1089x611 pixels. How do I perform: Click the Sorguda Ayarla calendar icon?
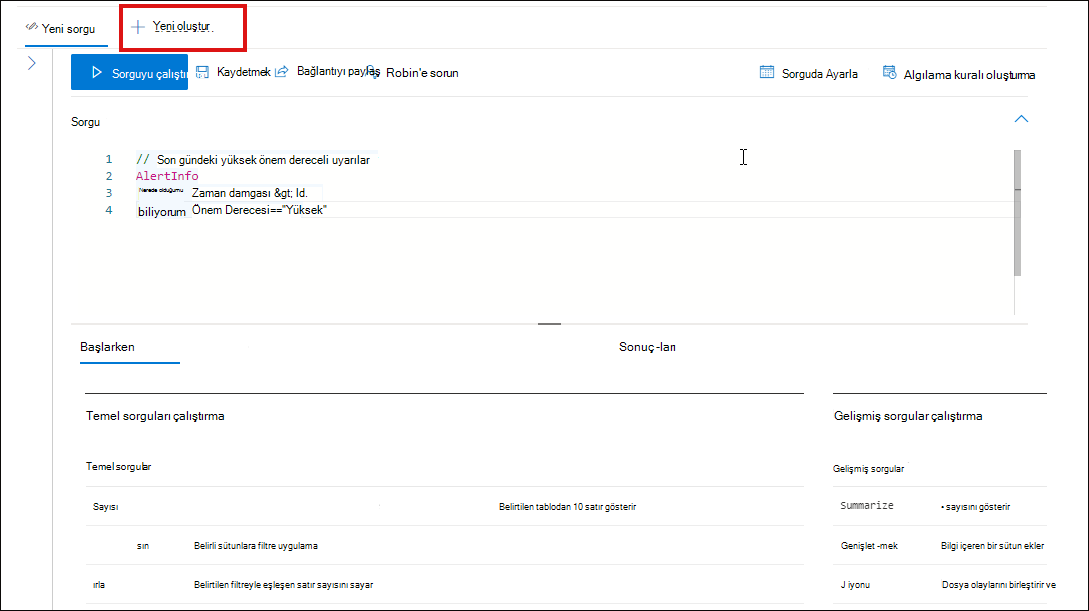coord(767,72)
